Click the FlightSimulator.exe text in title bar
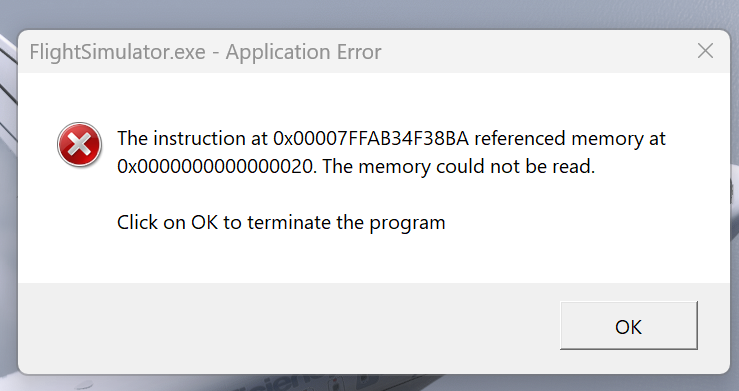This screenshot has height=391, width=739. coord(117,52)
